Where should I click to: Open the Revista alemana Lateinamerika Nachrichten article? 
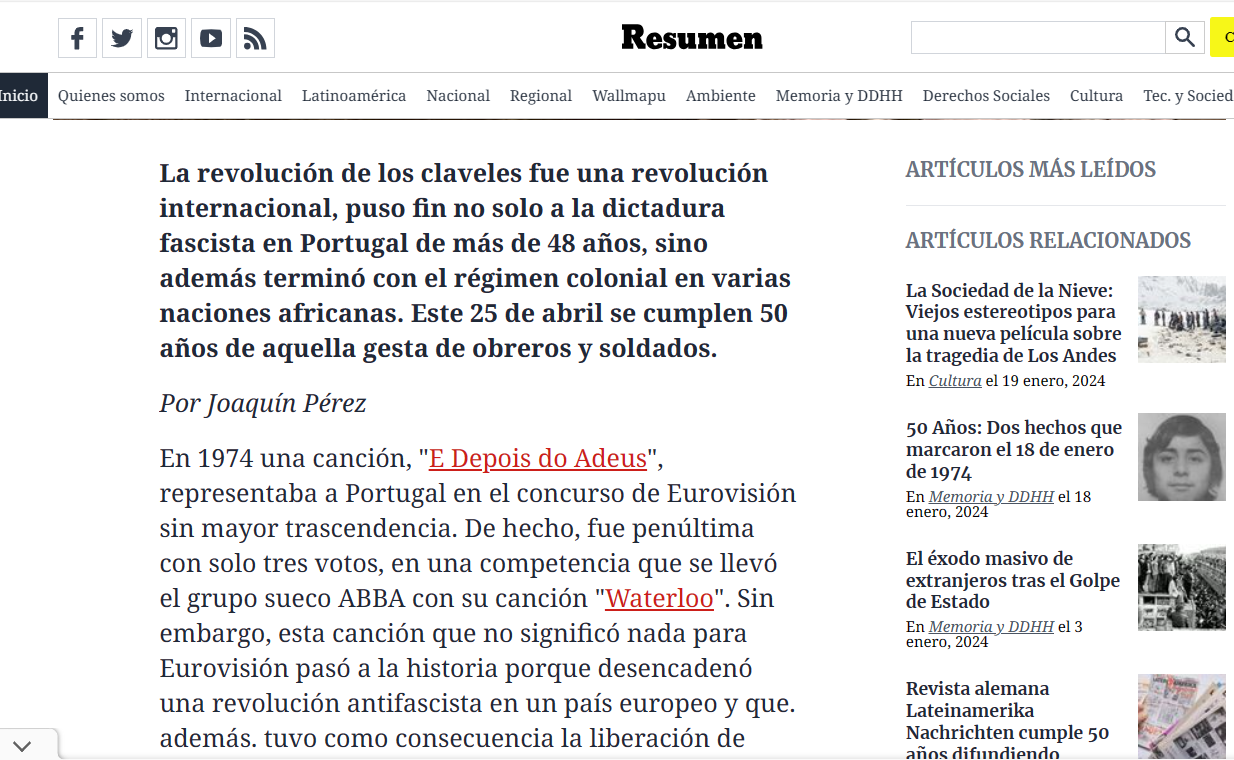pos(1008,721)
